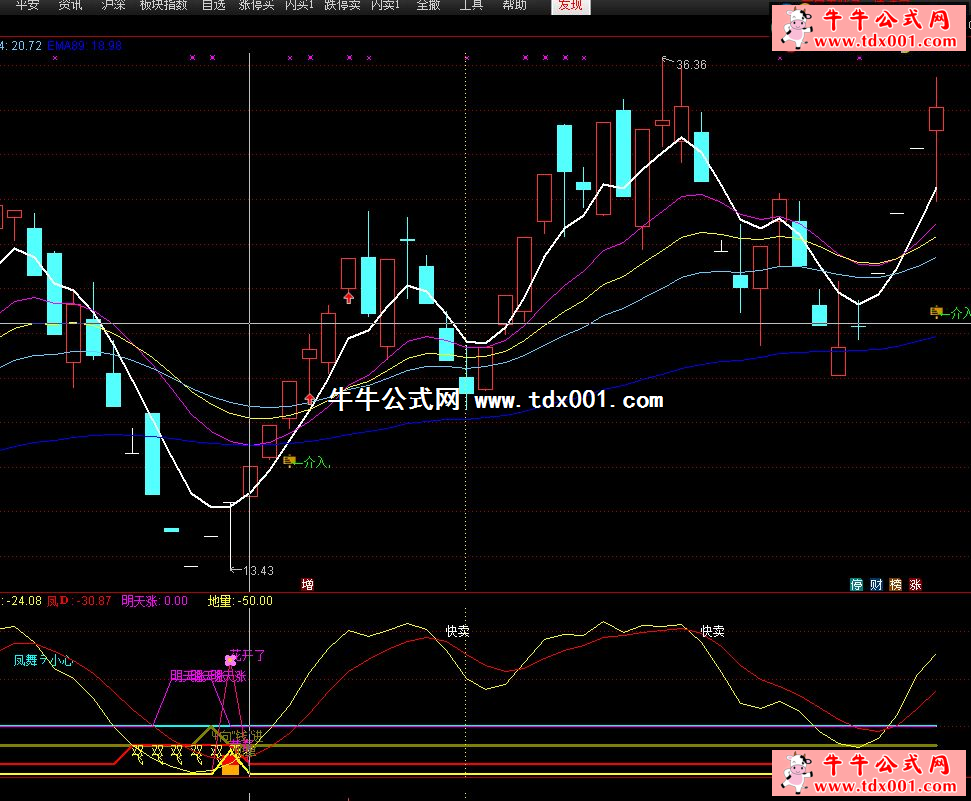Switch to the 发现 tab
The image size is (971, 801).
tap(570, 5)
